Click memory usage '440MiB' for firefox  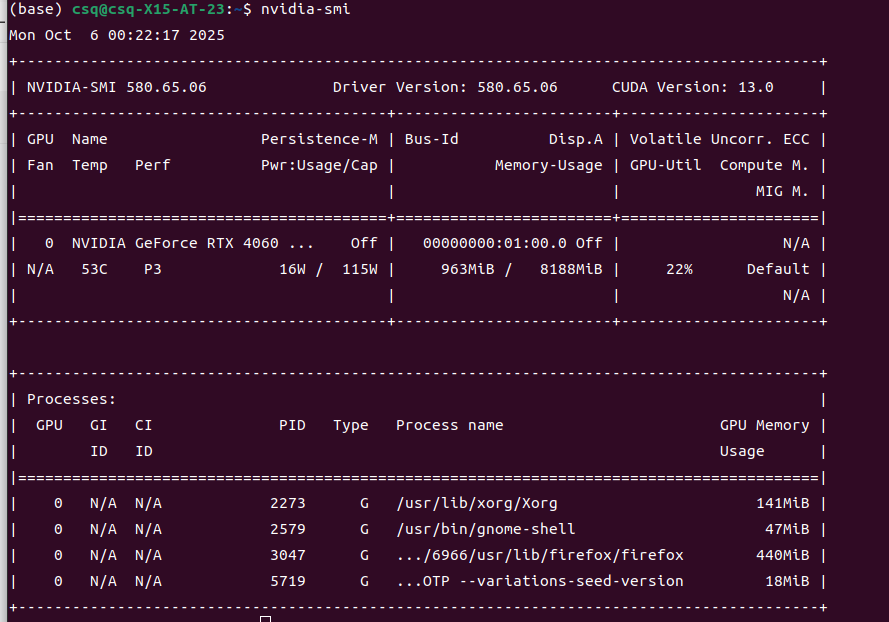(782, 556)
